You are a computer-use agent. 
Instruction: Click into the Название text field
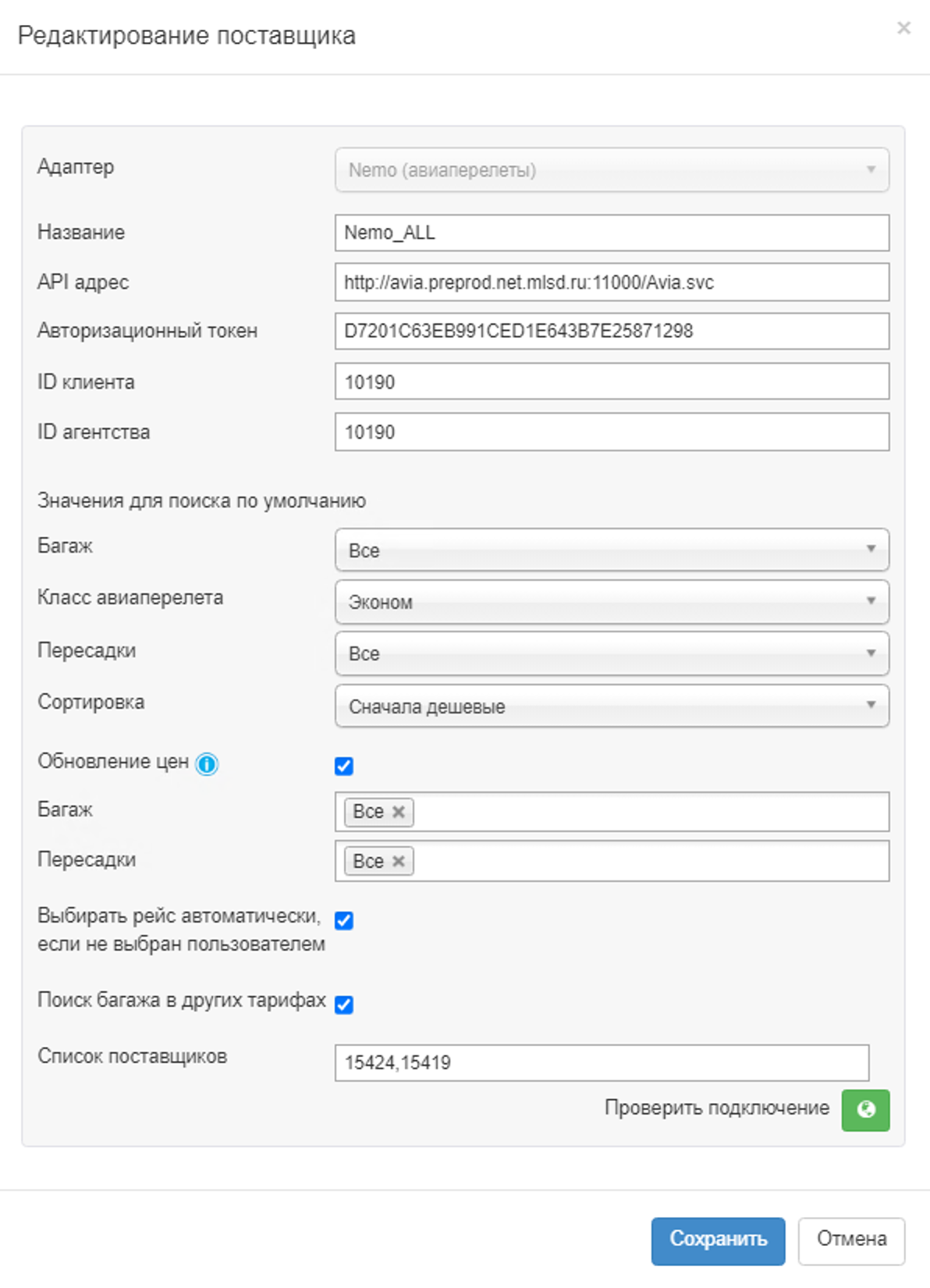pos(612,233)
